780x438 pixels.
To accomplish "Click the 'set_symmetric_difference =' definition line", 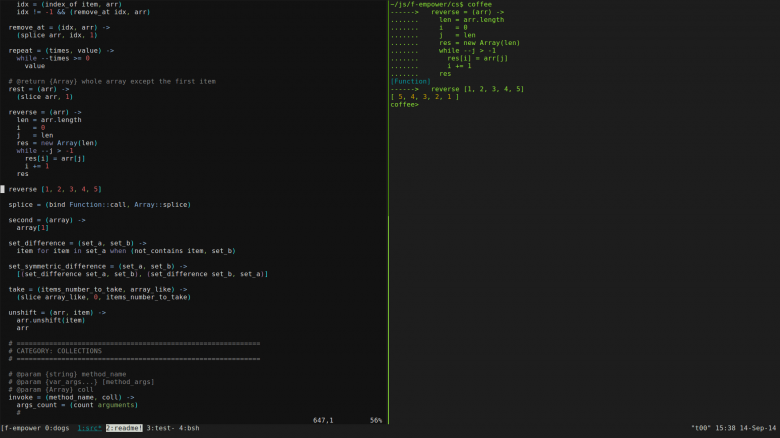I will (x=98, y=266).
